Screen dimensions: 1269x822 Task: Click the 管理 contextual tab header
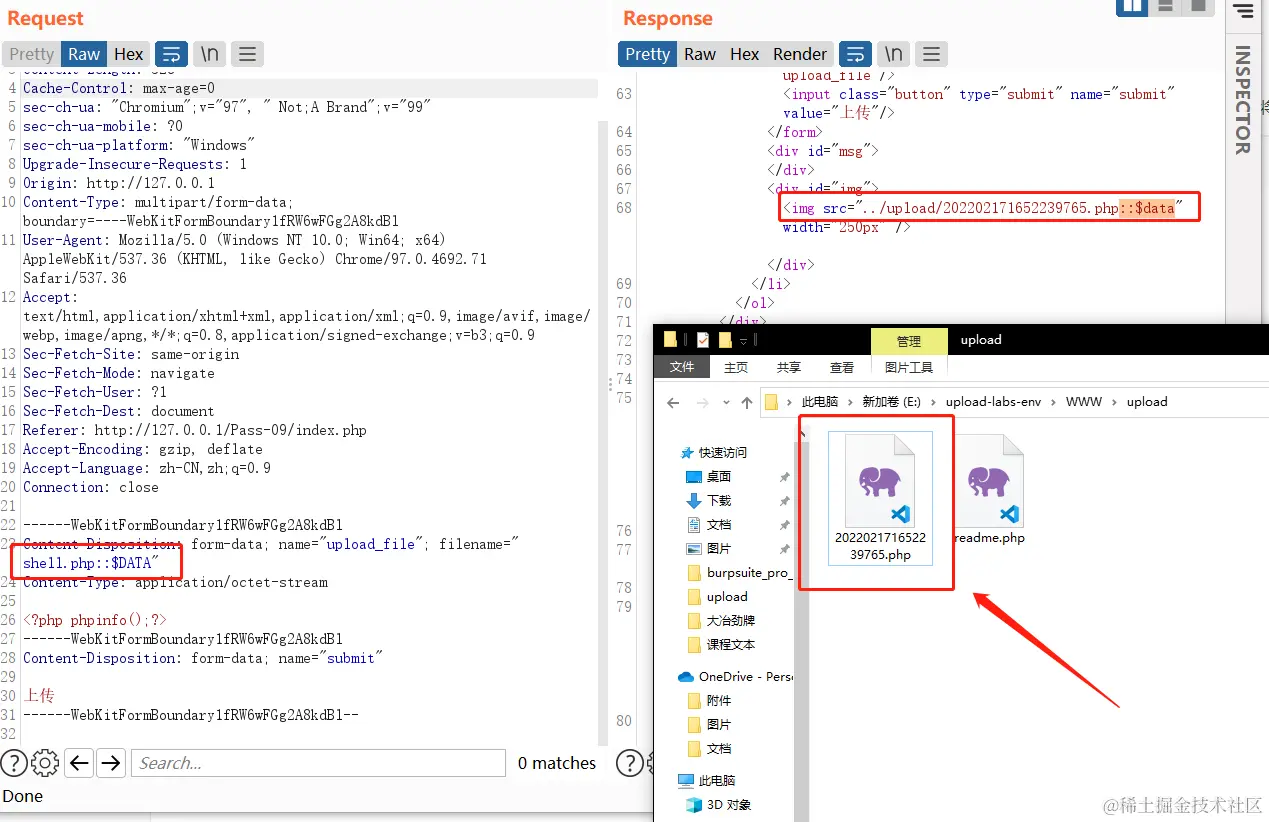(x=909, y=341)
